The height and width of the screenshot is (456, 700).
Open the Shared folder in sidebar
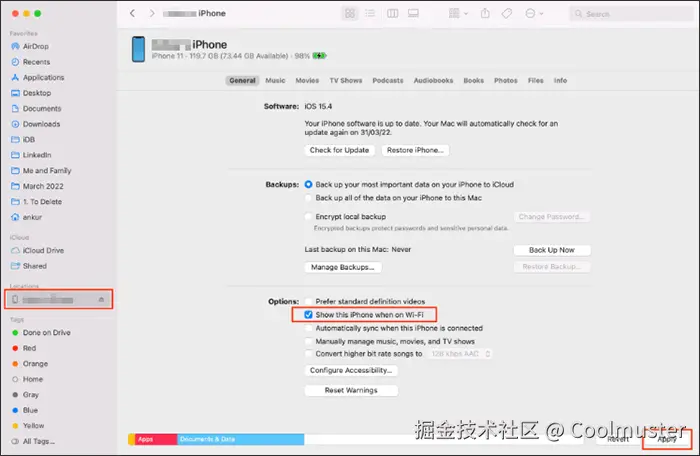[x=29, y=266]
